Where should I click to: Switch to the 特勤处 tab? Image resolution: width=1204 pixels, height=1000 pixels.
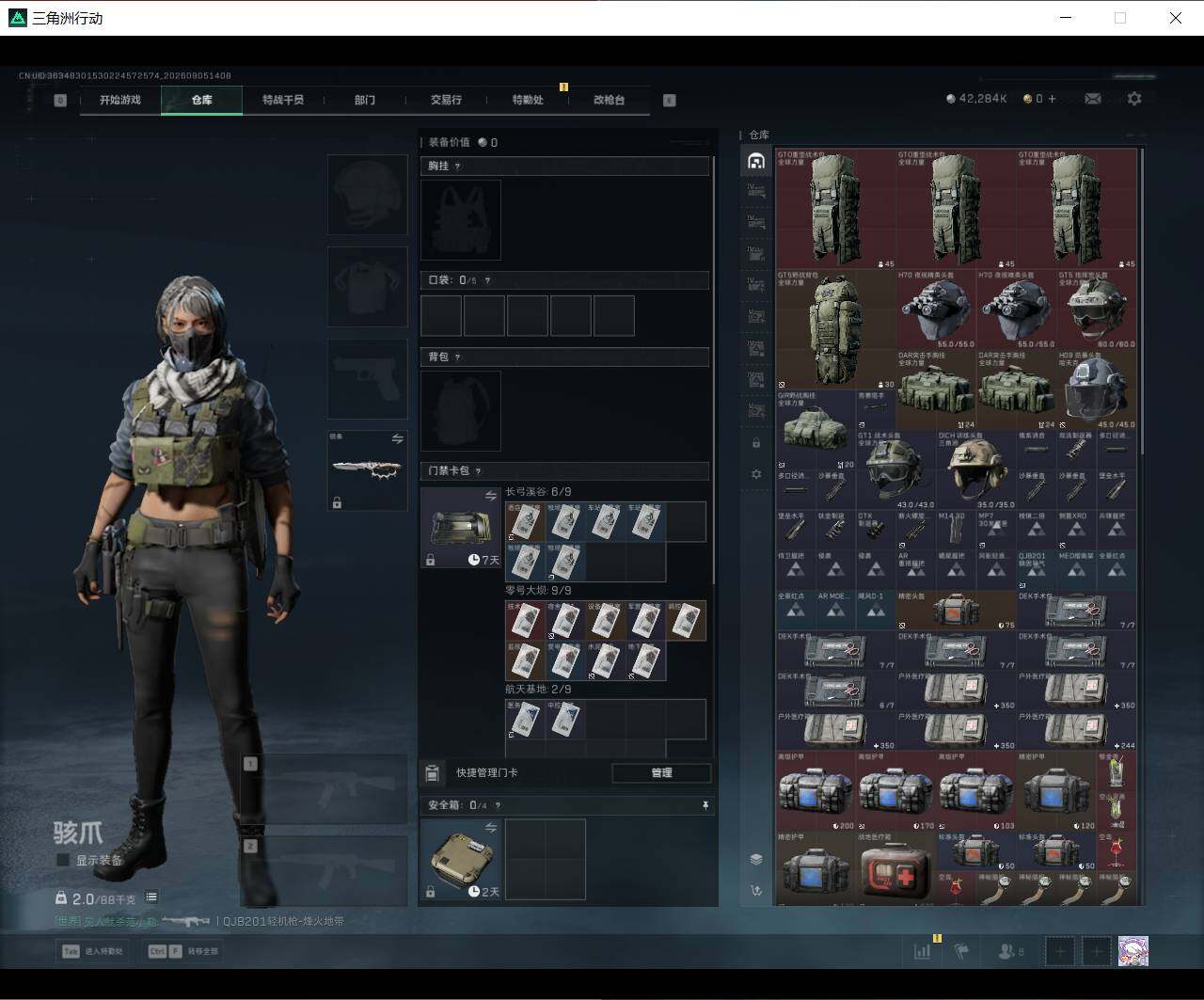pyautogui.click(x=528, y=100)
